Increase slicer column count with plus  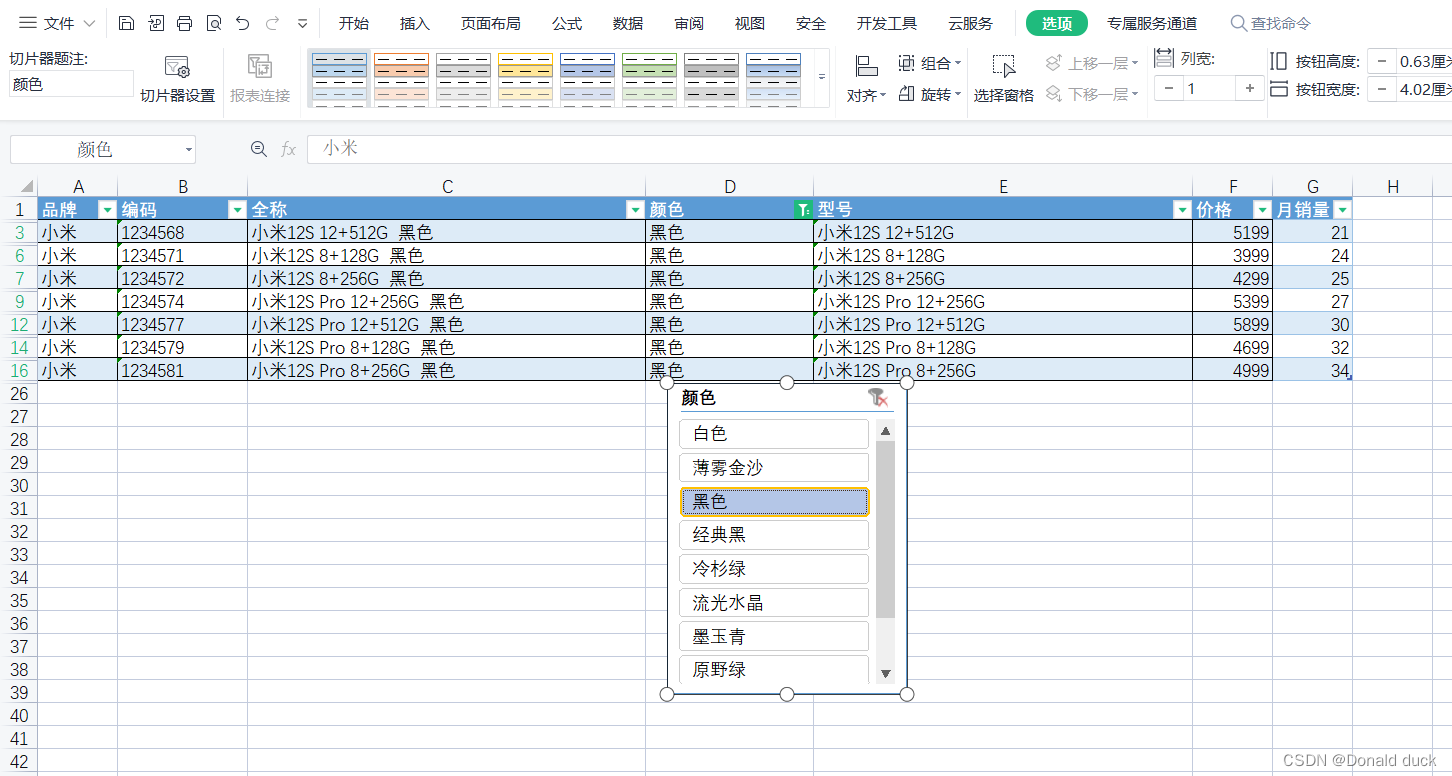coord(1250,89)
